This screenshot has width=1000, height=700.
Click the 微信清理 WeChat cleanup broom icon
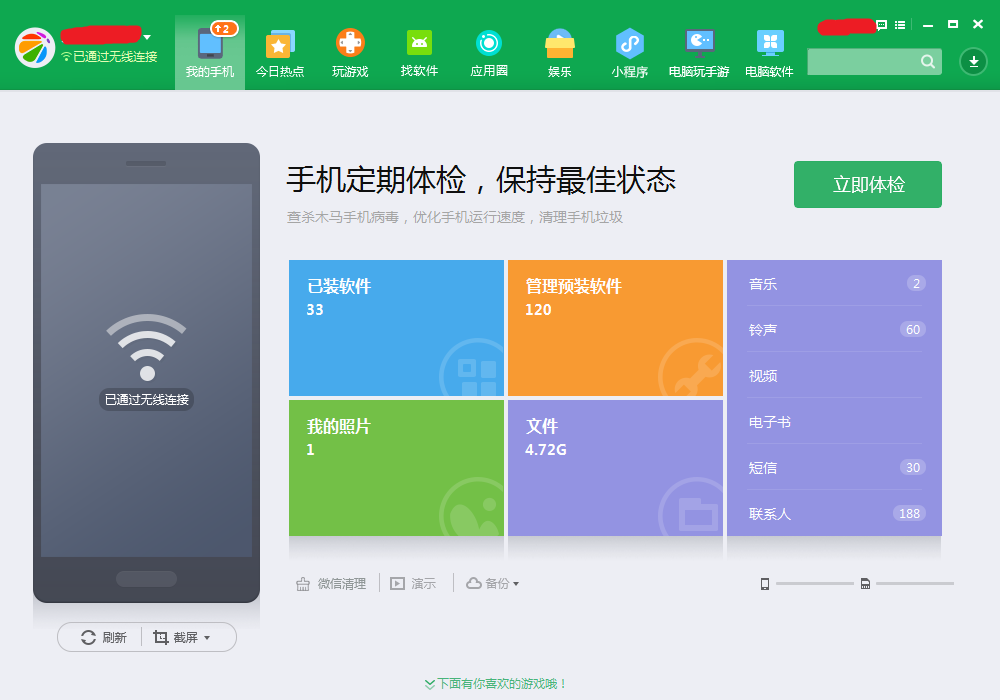pos(302,583)
